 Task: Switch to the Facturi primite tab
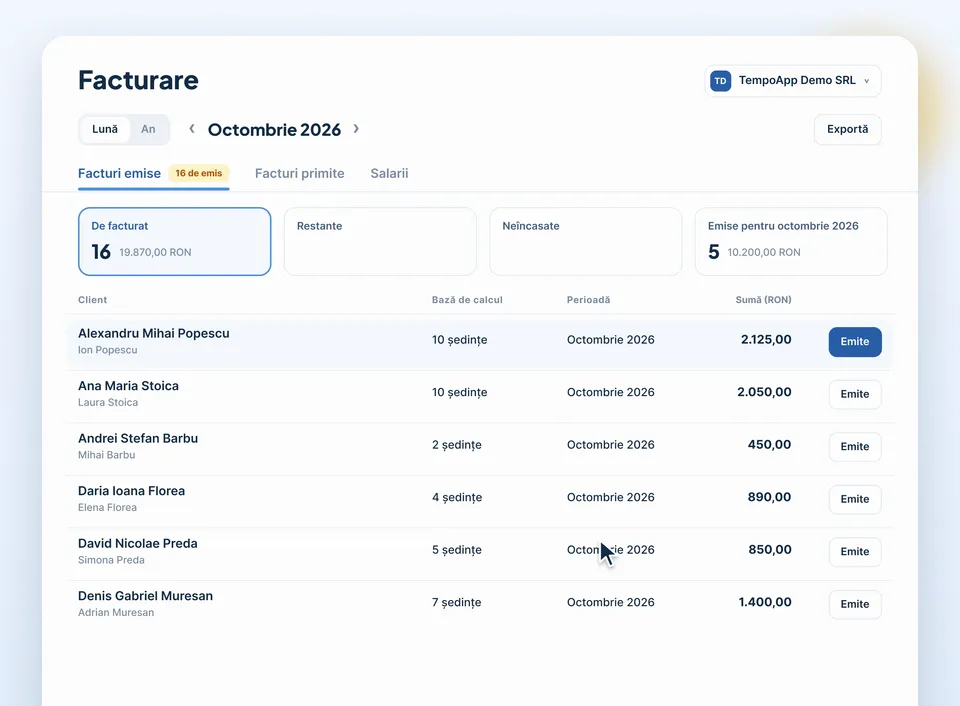point(299,173)
